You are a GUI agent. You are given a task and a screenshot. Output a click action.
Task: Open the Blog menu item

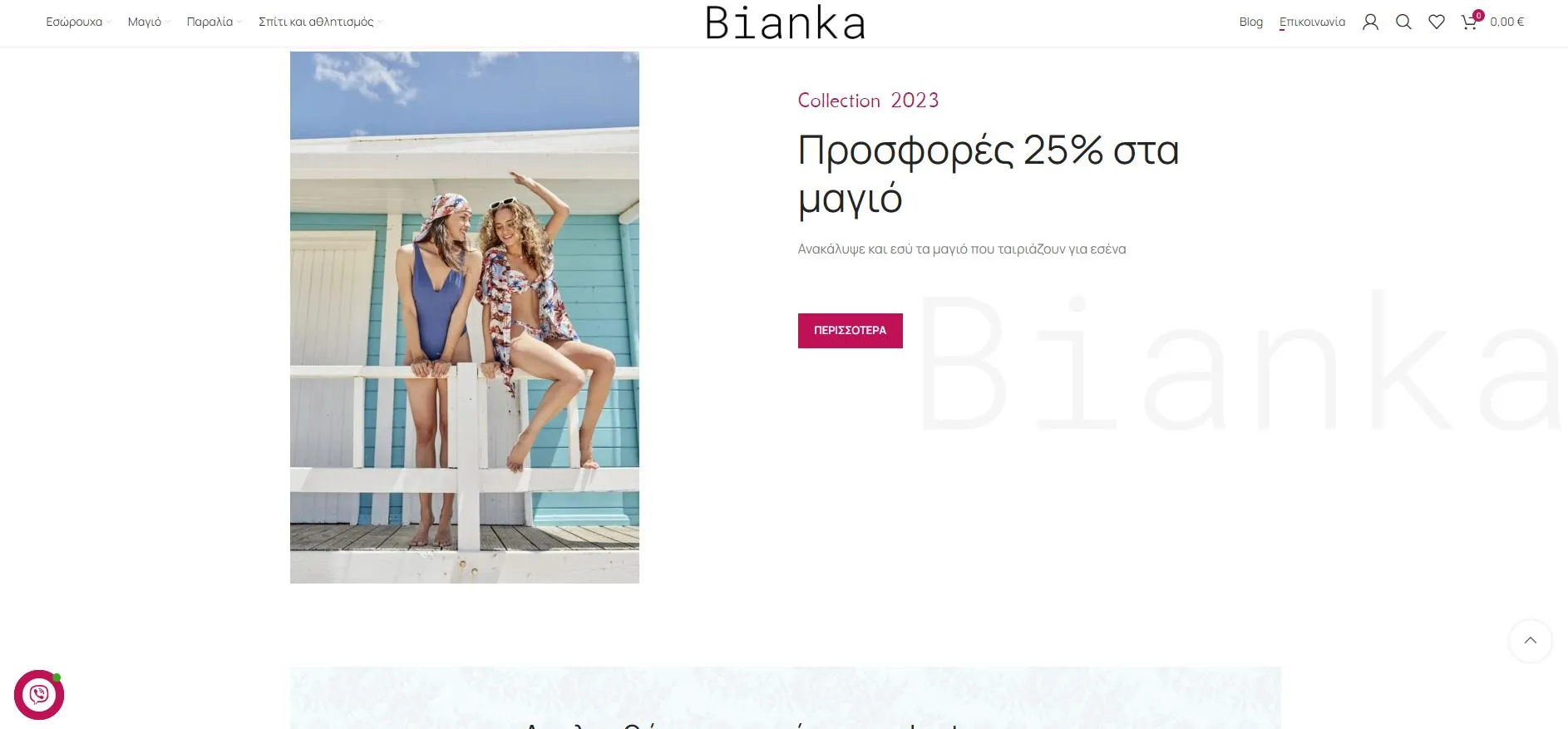pyautogui.click(x=1250, y=22)
